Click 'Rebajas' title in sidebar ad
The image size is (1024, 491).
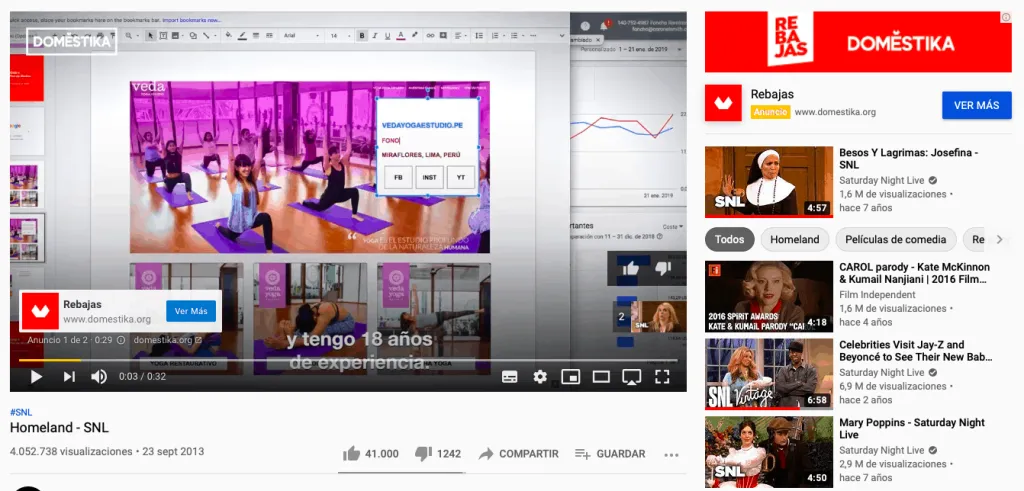772,94
